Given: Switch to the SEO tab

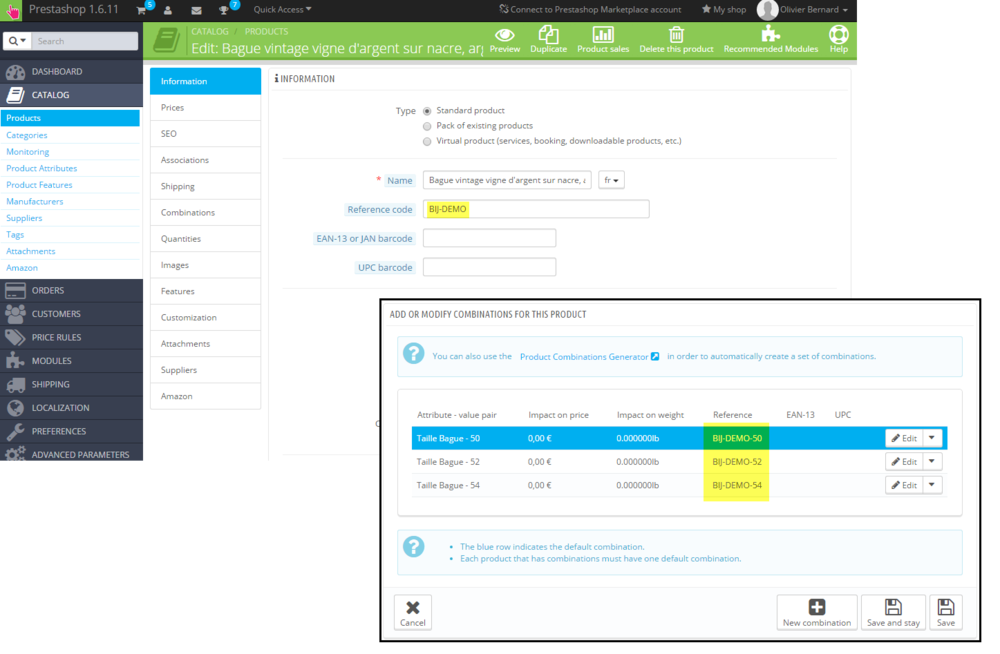Looking at the screenshot, I should pyautogui.click(x=205, y=134).
